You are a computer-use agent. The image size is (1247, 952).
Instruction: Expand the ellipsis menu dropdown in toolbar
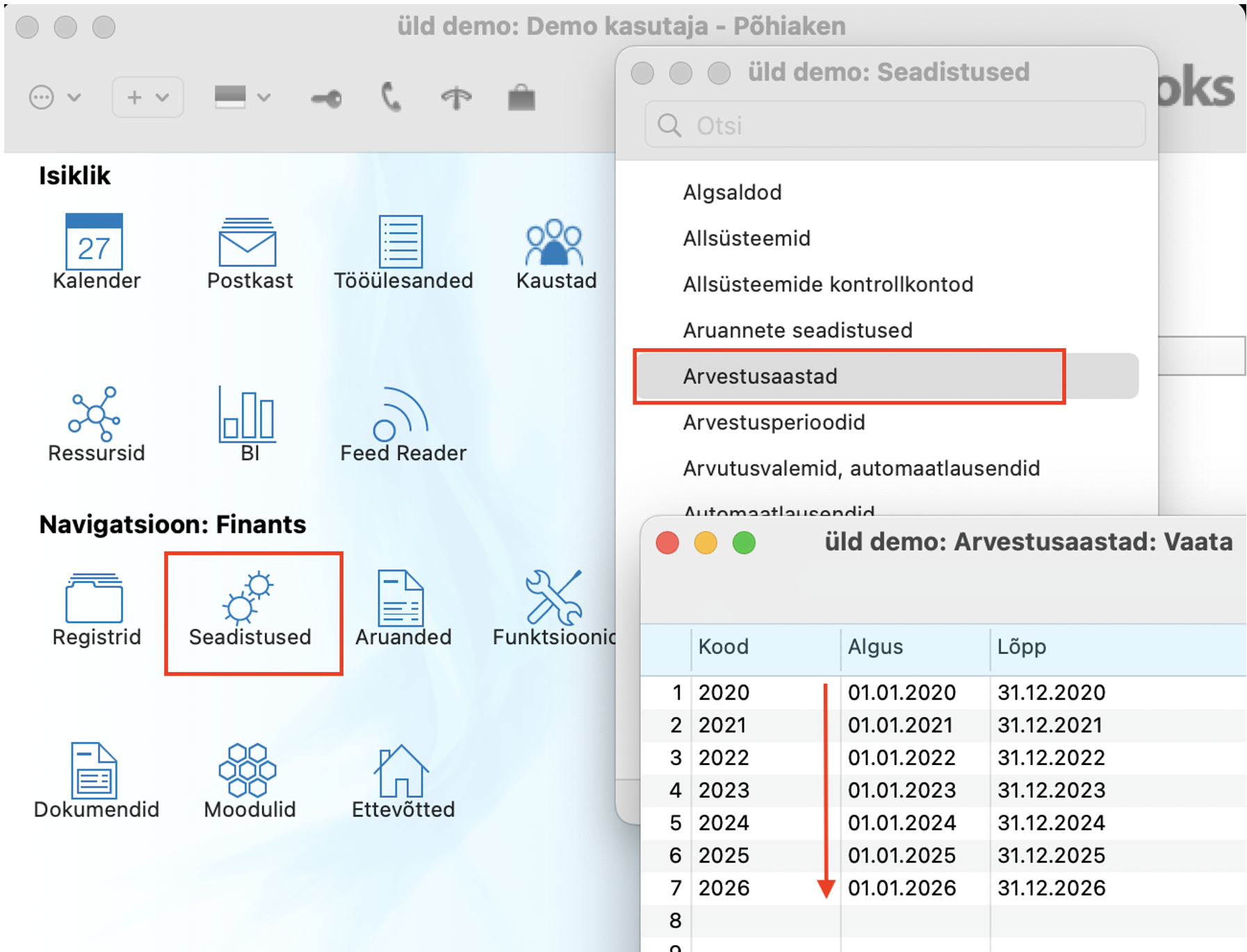pyautogui.click(x=54, y=97)
